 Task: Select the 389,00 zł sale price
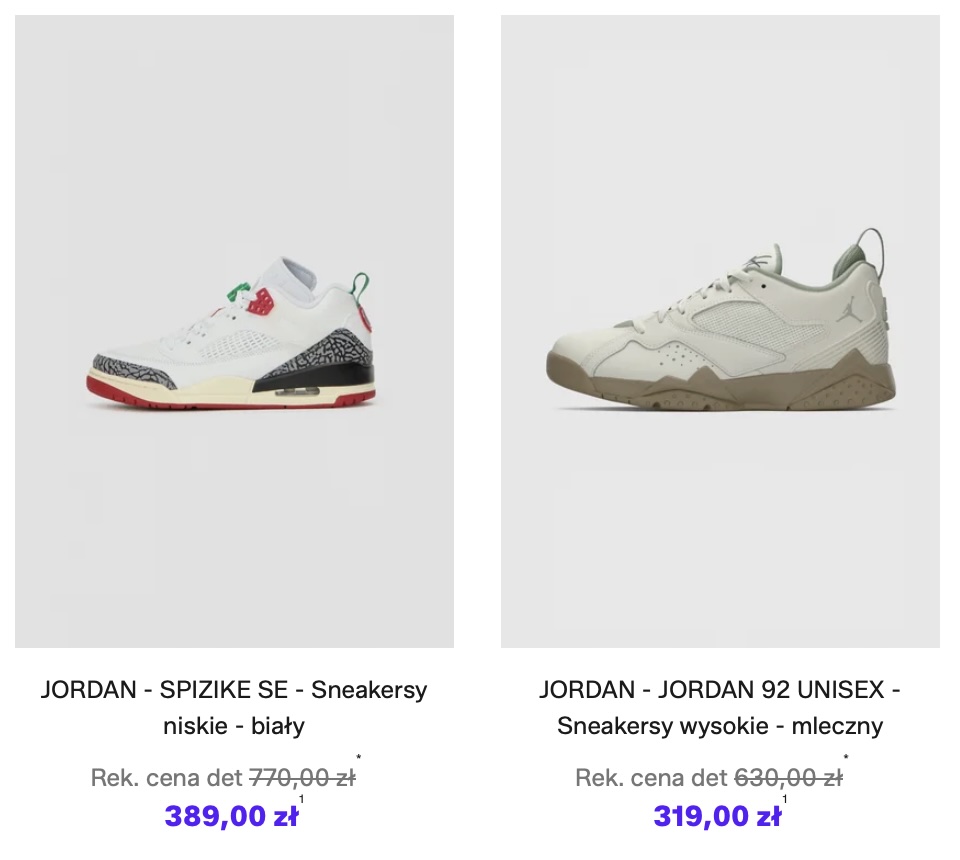pos(231,816)
